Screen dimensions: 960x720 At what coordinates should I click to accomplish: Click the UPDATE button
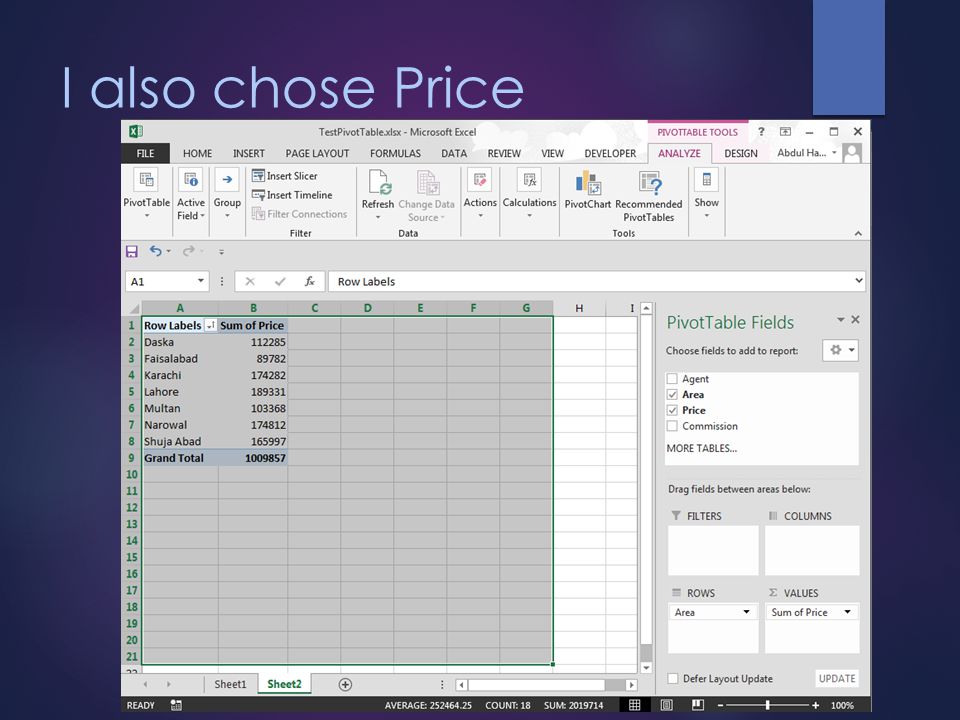coord(837,678)
